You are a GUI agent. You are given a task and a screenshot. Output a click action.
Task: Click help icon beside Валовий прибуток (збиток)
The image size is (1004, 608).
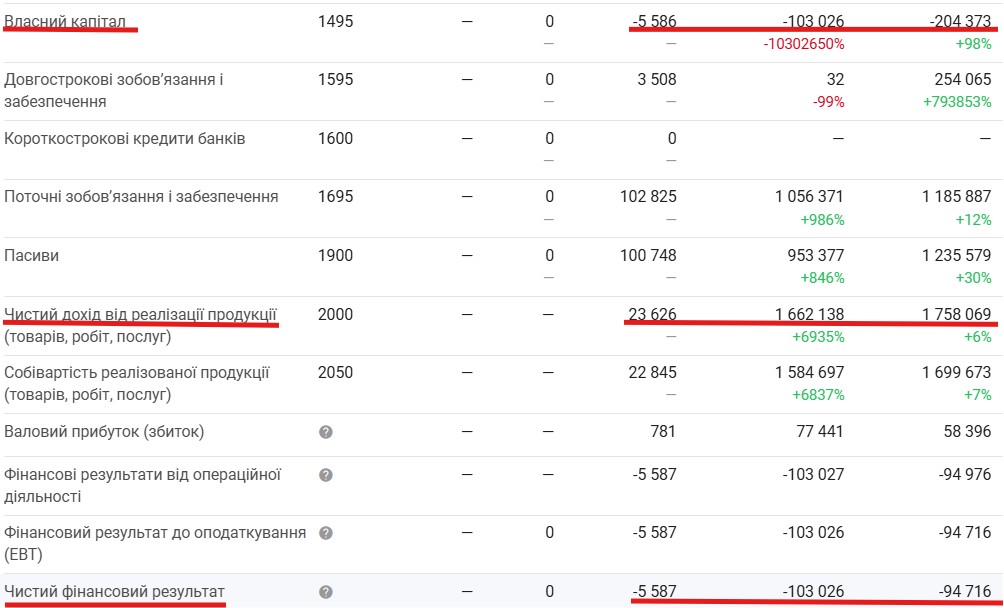coord(325,432)
